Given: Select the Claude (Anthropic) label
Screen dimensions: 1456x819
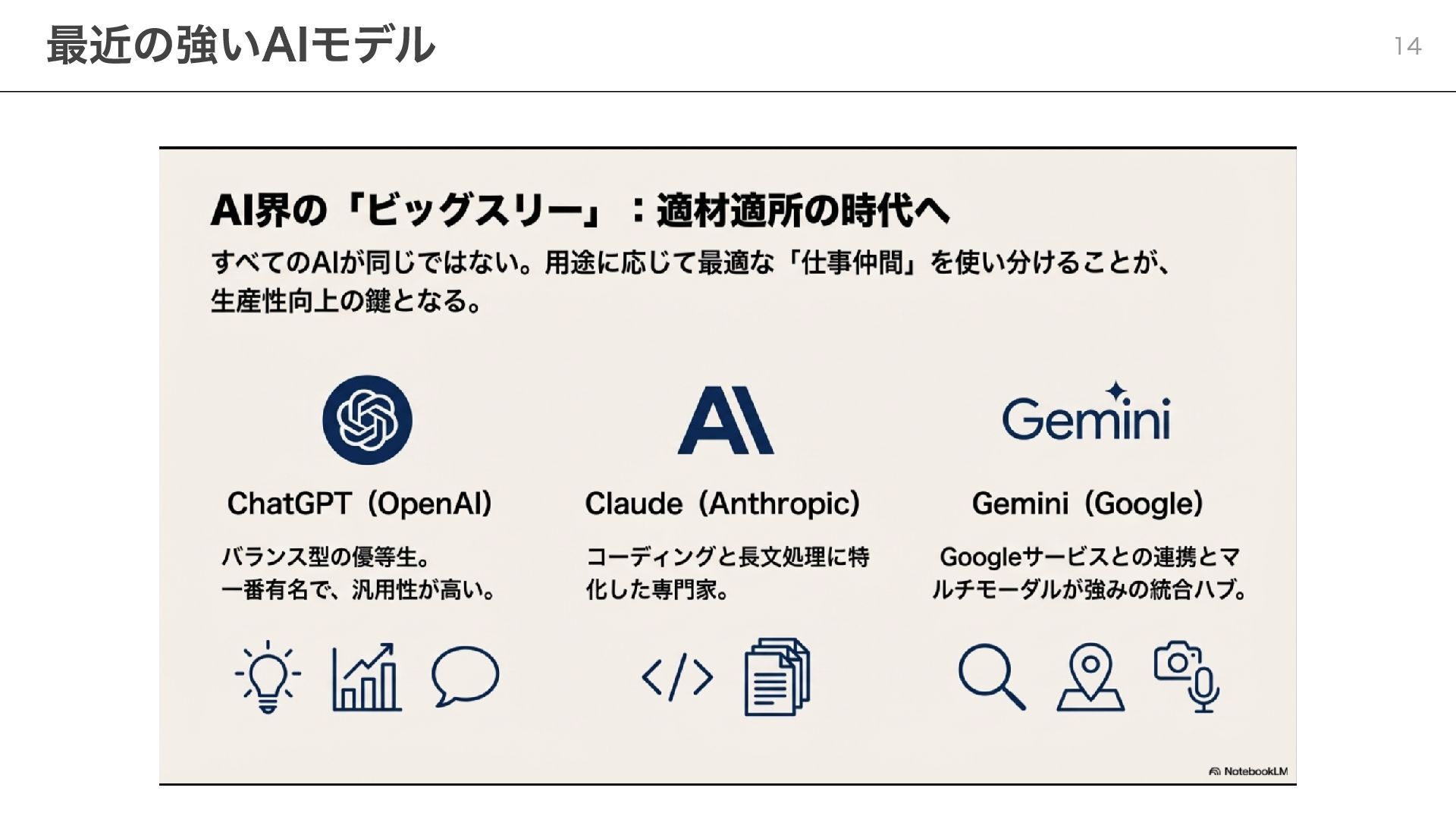Looking at the screenshot, I should tap(722, 504).
